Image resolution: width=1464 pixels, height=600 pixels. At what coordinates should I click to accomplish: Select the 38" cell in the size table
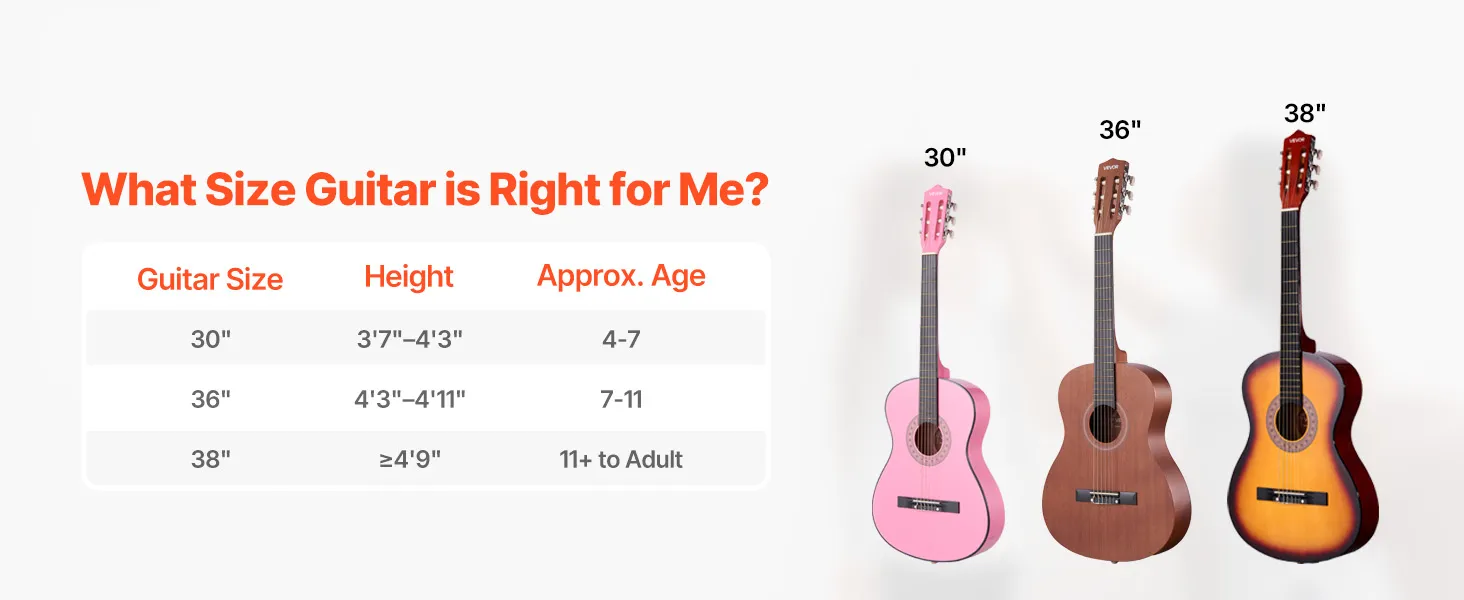210,459
